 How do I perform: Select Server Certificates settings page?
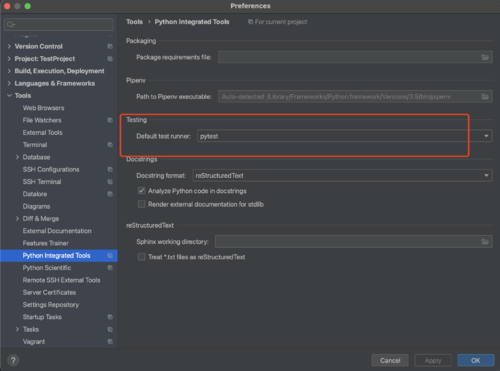pyautogui.click(x=49, y=292)
